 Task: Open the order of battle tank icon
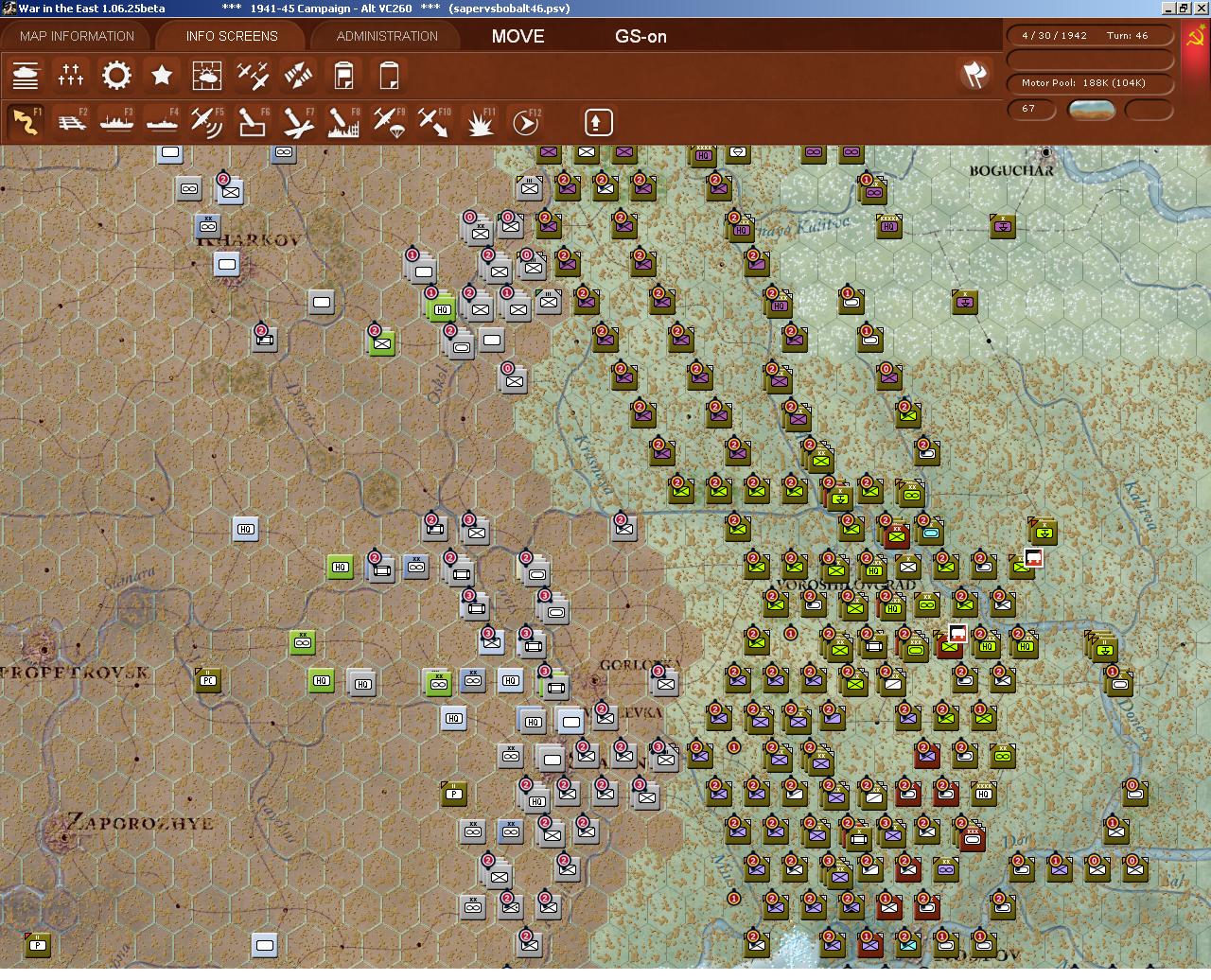tap(26, 75)
